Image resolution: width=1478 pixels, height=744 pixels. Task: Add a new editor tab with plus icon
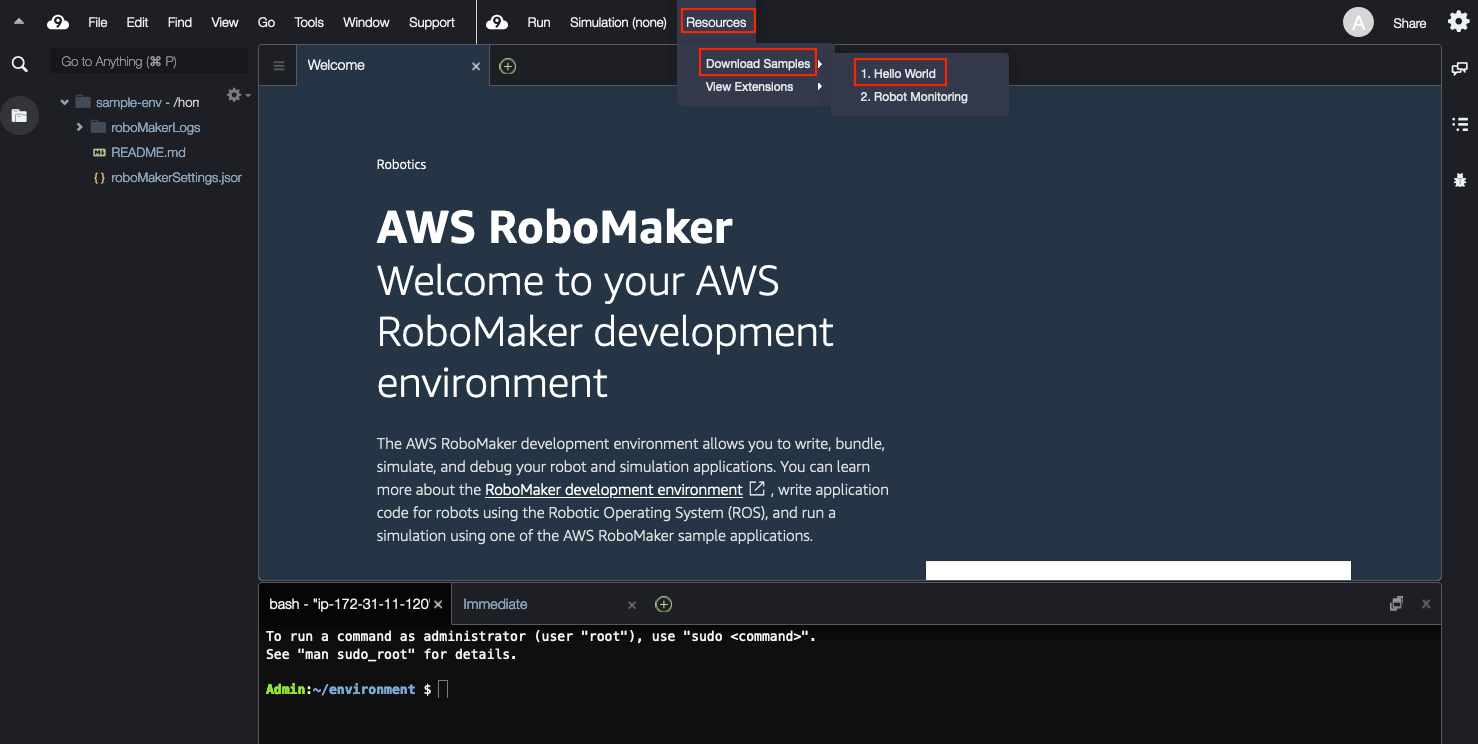pos(508,66)
